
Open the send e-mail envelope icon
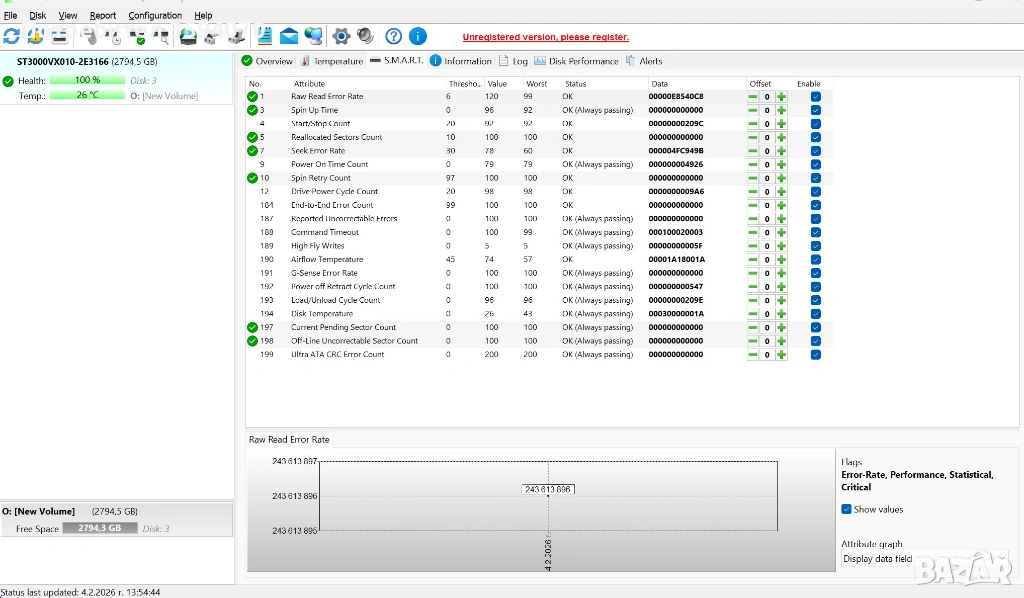(x=289, y=36)
